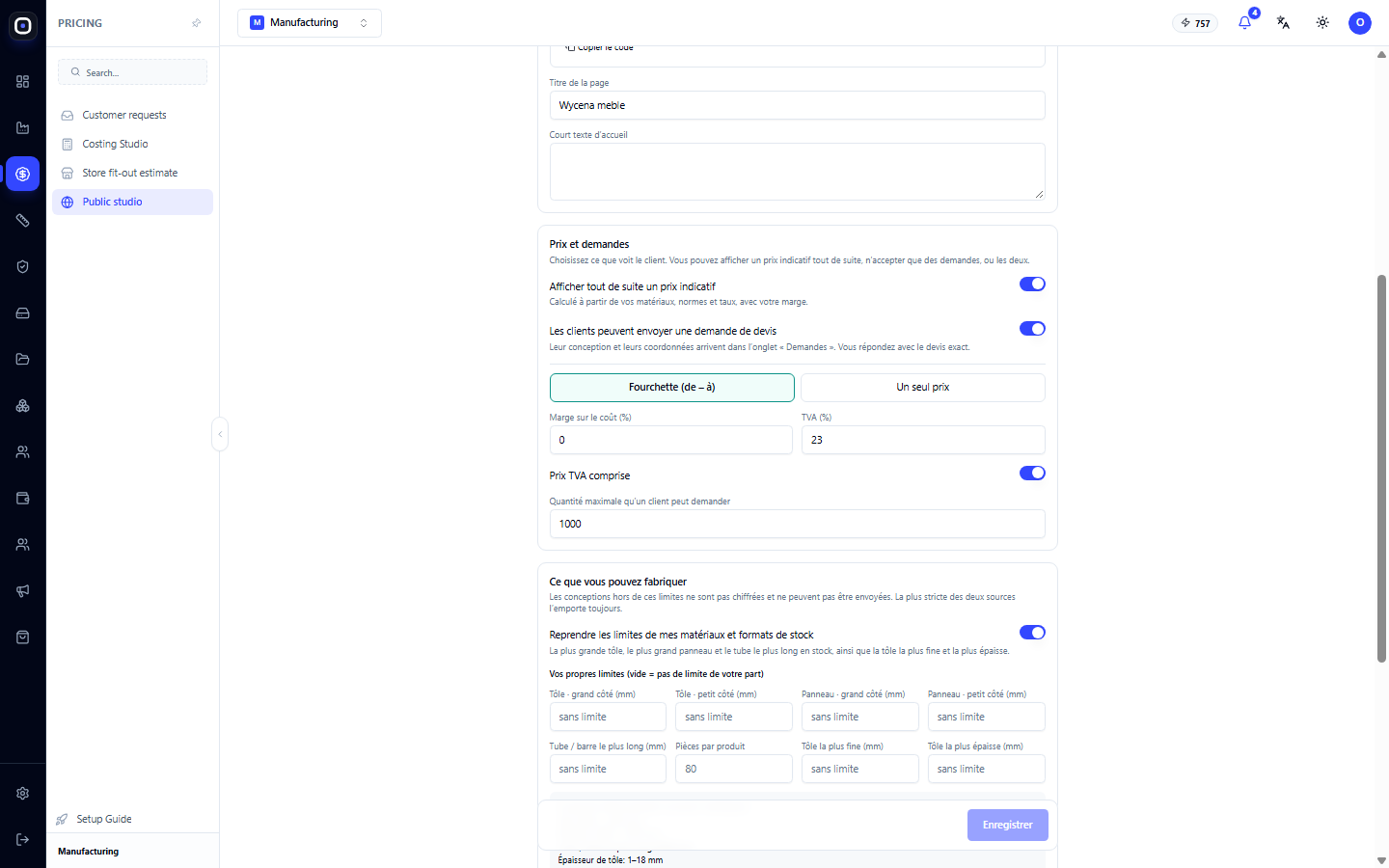
Task: Open the ruler measurement icon in sidebar
Action: coord(22,221)
